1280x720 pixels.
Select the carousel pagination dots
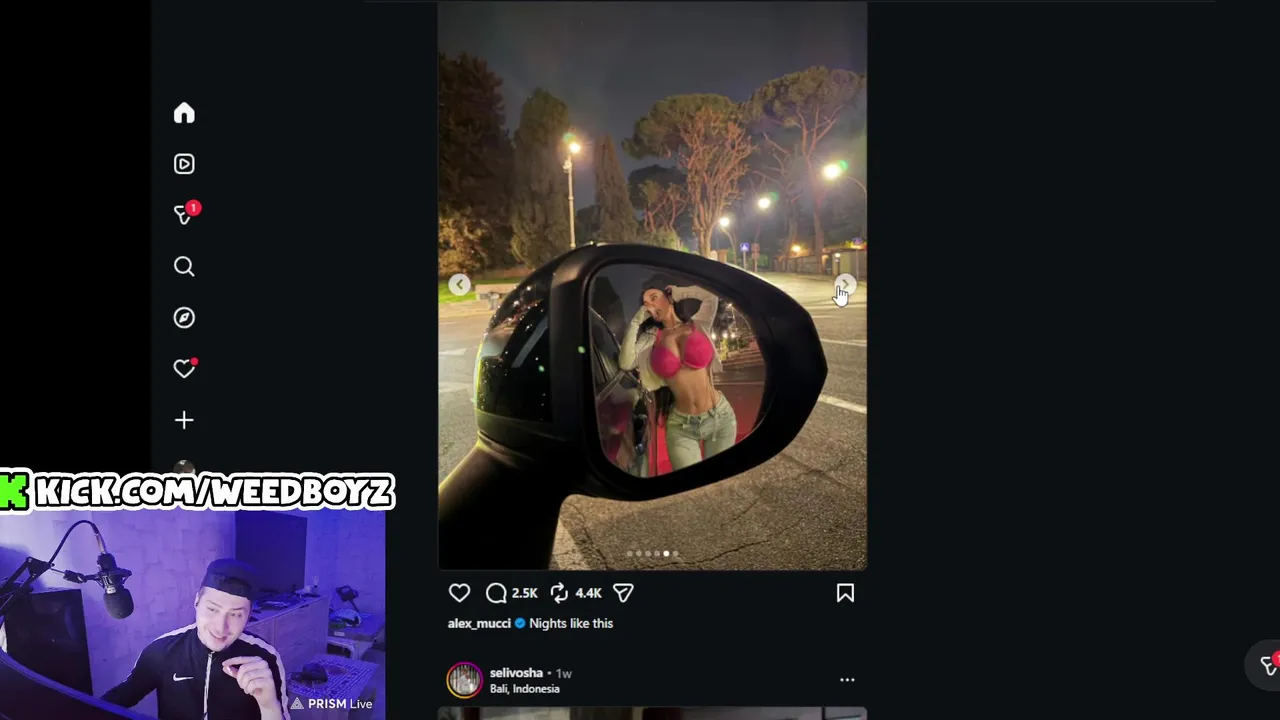653,553
